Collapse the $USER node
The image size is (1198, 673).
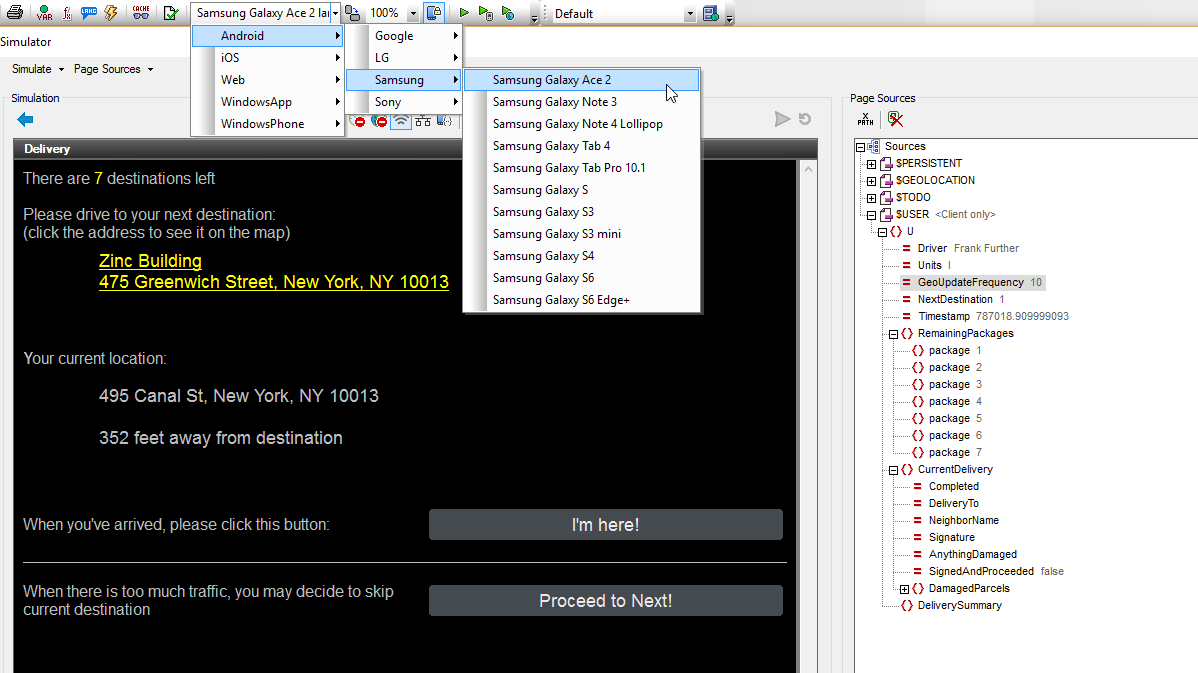[871, 215]
